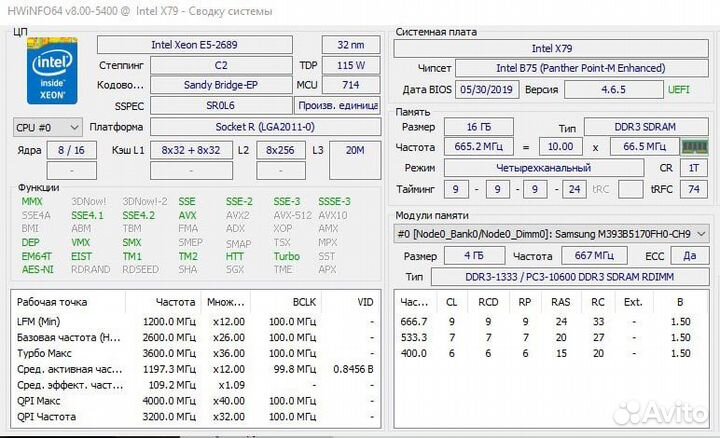Click the timing value 24
The width and height of the screenshot is (720, 438).
574,189
